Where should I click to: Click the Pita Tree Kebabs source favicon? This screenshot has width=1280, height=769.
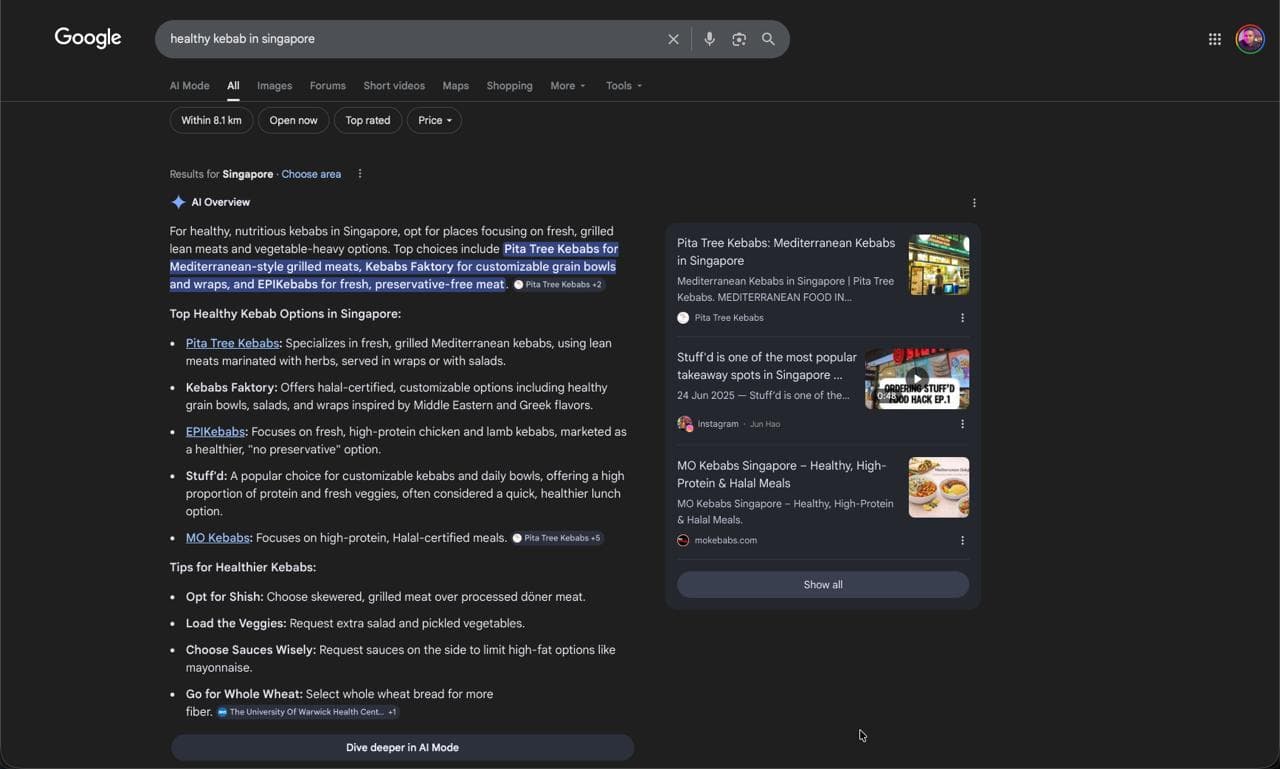pyautogui.click(x=683, y=318)
